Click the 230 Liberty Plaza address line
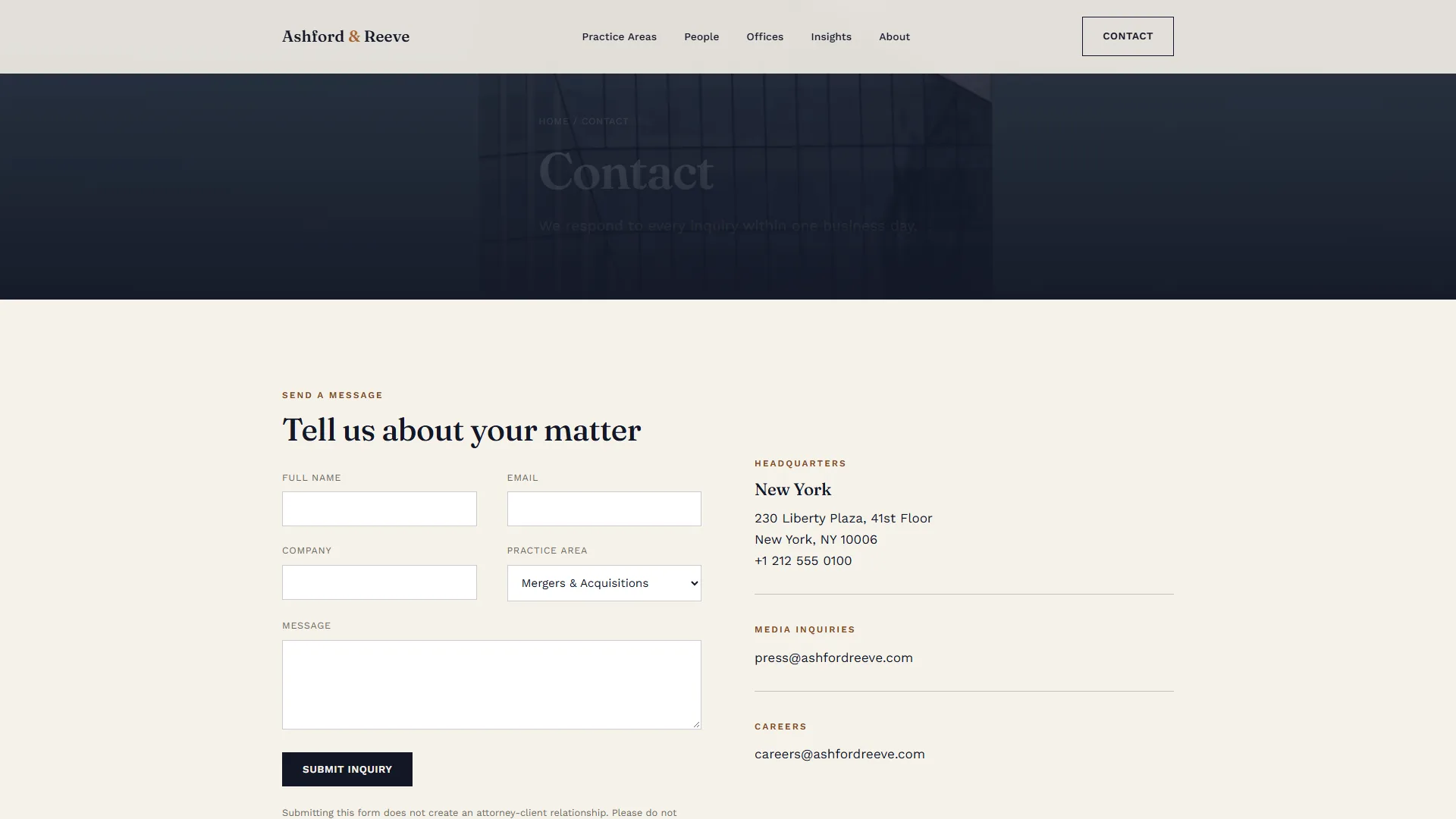 pyautogui.click(x=843, y=518)
